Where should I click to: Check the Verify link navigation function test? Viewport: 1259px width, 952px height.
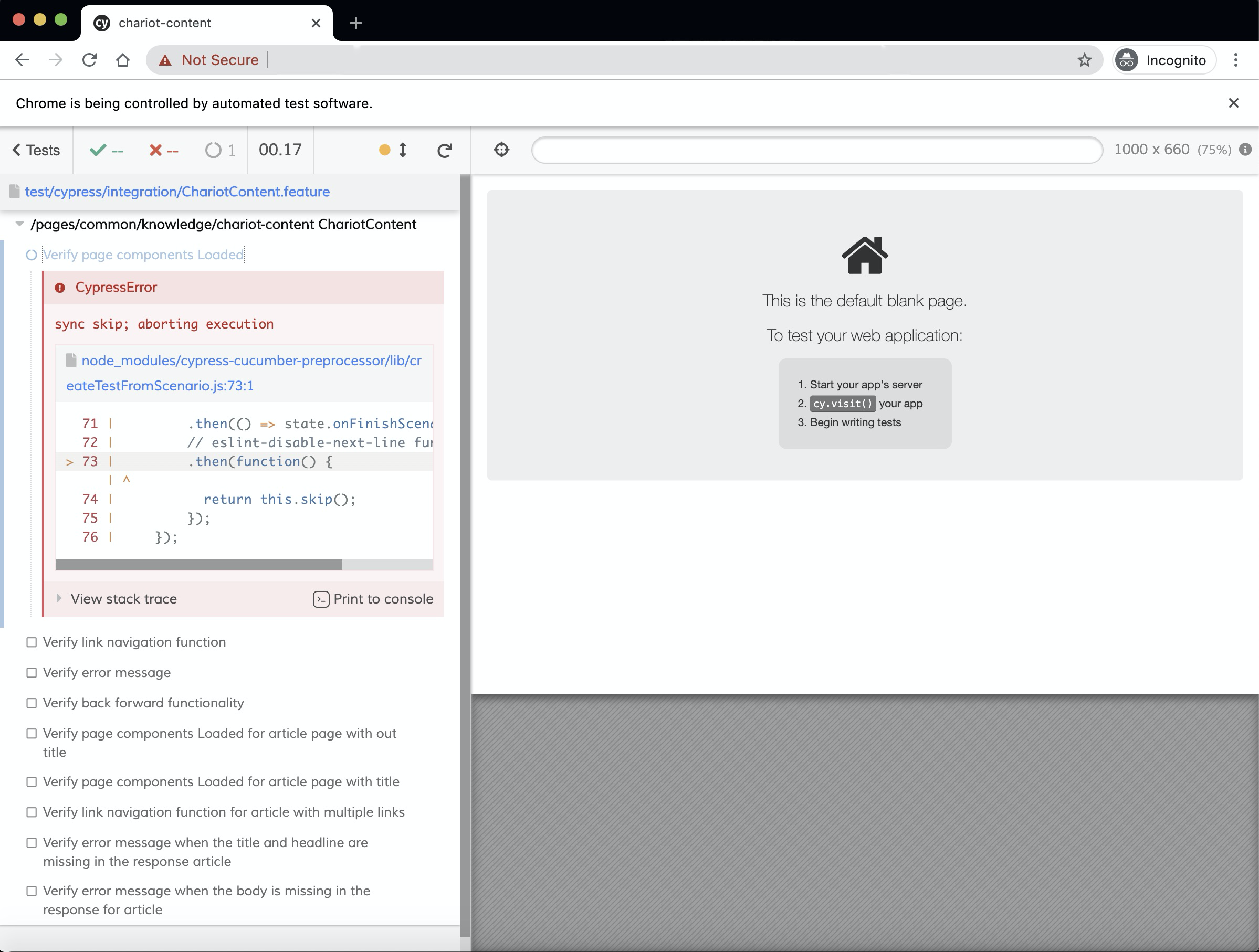coord(32,642)
